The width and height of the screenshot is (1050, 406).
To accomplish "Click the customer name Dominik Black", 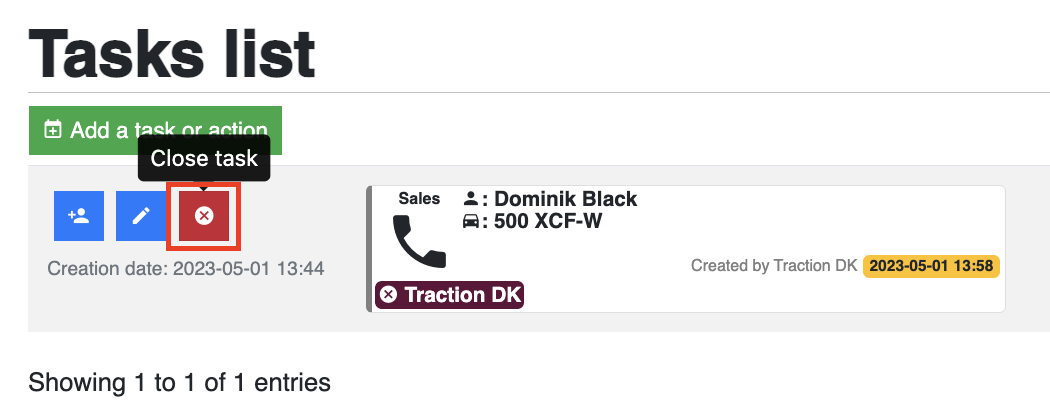I will coord(566,199).
